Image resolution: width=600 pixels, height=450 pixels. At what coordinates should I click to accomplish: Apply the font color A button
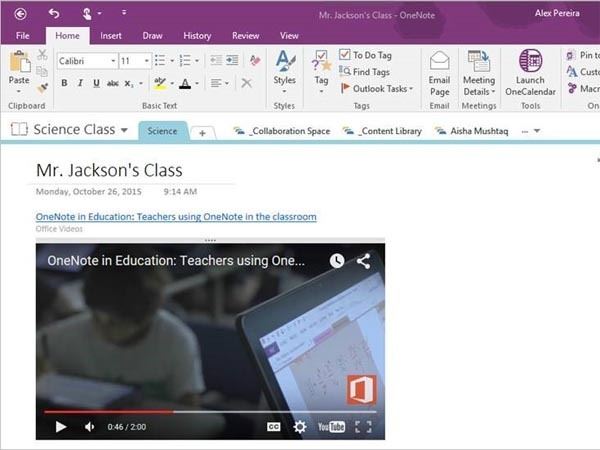185,83
